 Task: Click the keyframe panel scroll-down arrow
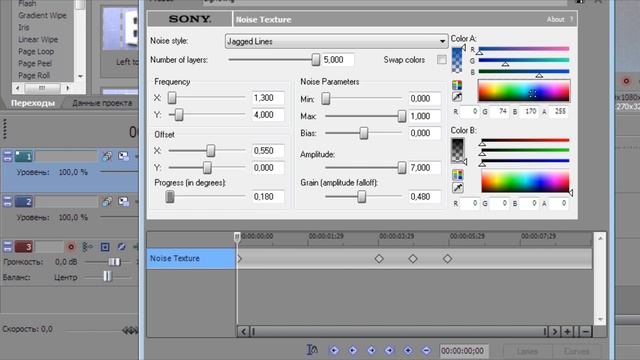click(x=600, y=319)
